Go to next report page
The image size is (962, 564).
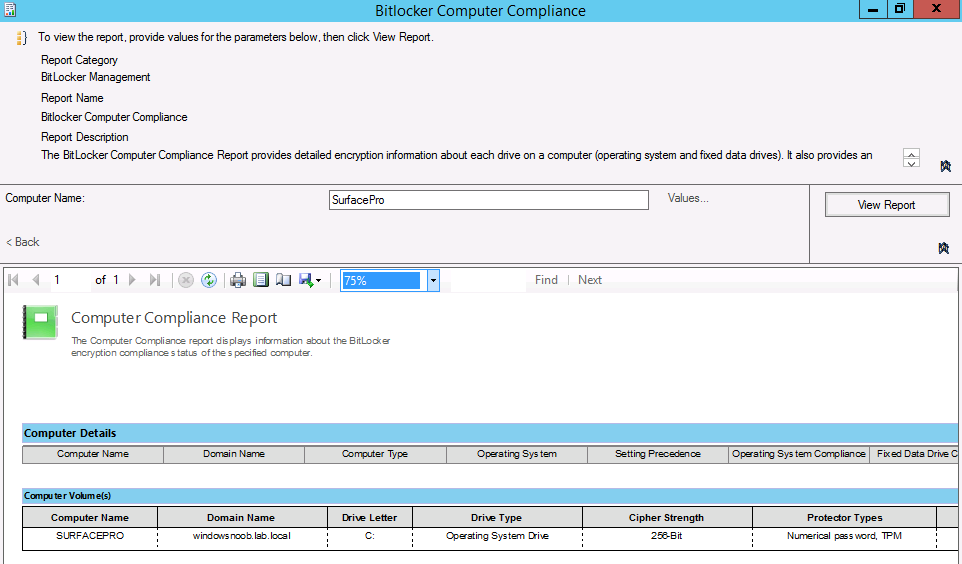pyautogui.click(x=132, y=280)
